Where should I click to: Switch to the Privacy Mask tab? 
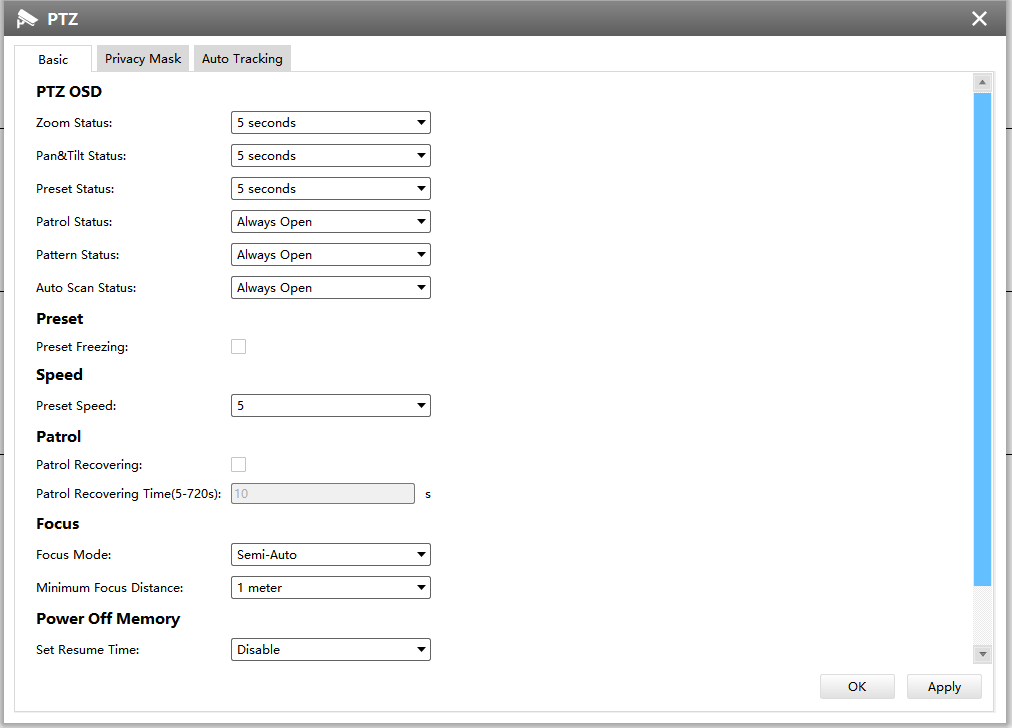click(143, 59)
